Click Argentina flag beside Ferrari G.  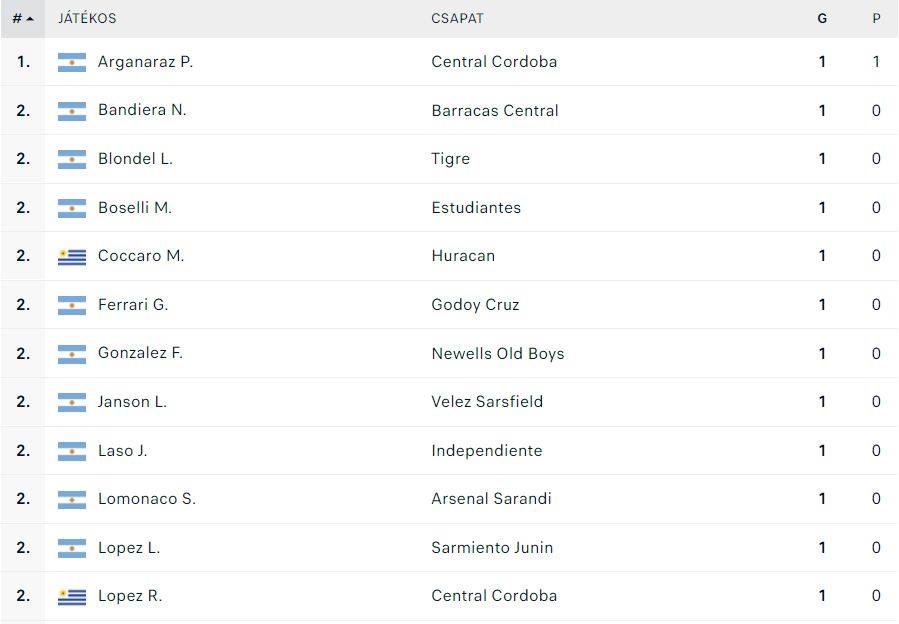tap(72, 305)
